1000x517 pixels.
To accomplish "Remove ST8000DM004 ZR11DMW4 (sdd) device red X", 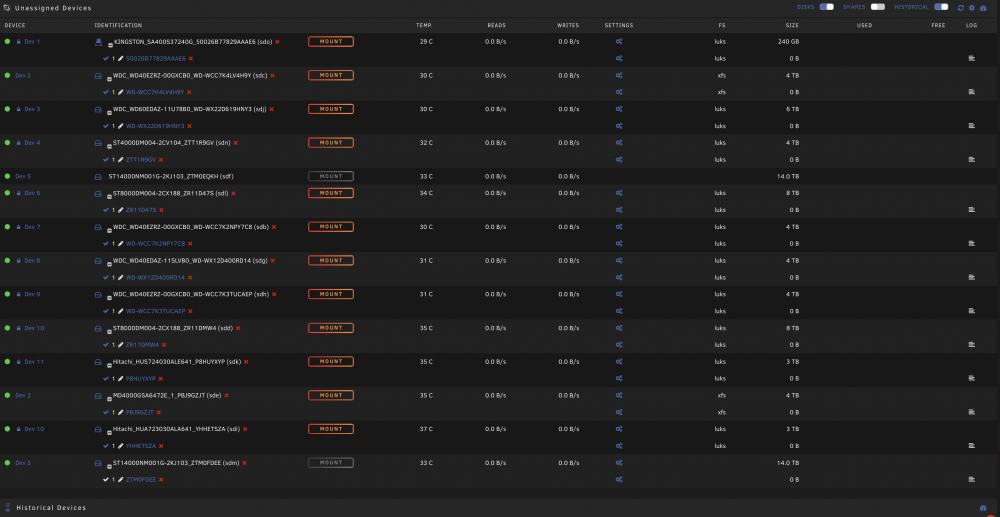I will coord(238,328).
